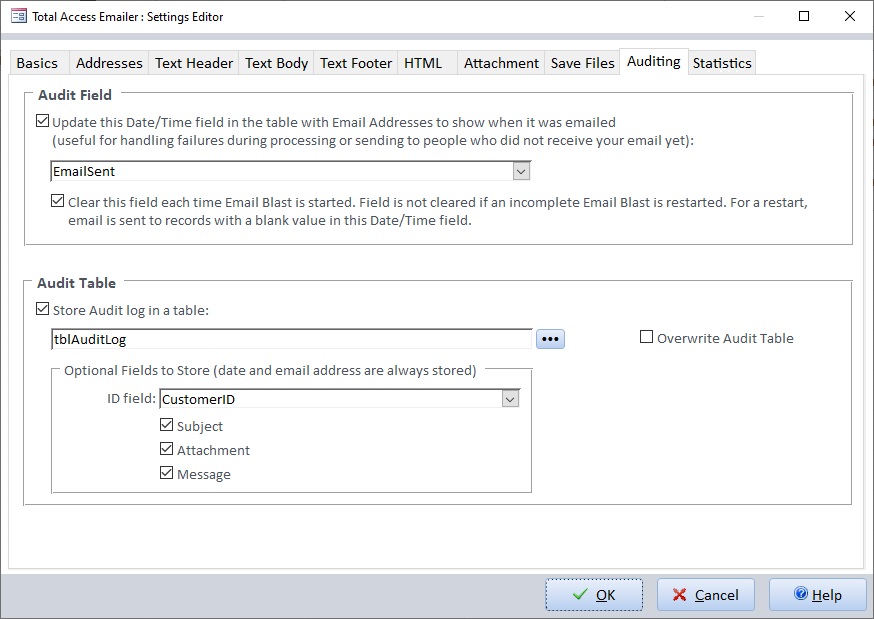Viewport: 874px width, 619px height.
Task: Click the Total Access Emailer title bar icon
Action: click(x=18, y=16)
